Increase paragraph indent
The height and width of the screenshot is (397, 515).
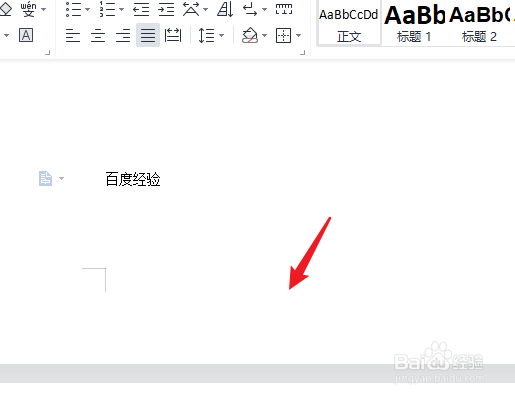[166, 9]
